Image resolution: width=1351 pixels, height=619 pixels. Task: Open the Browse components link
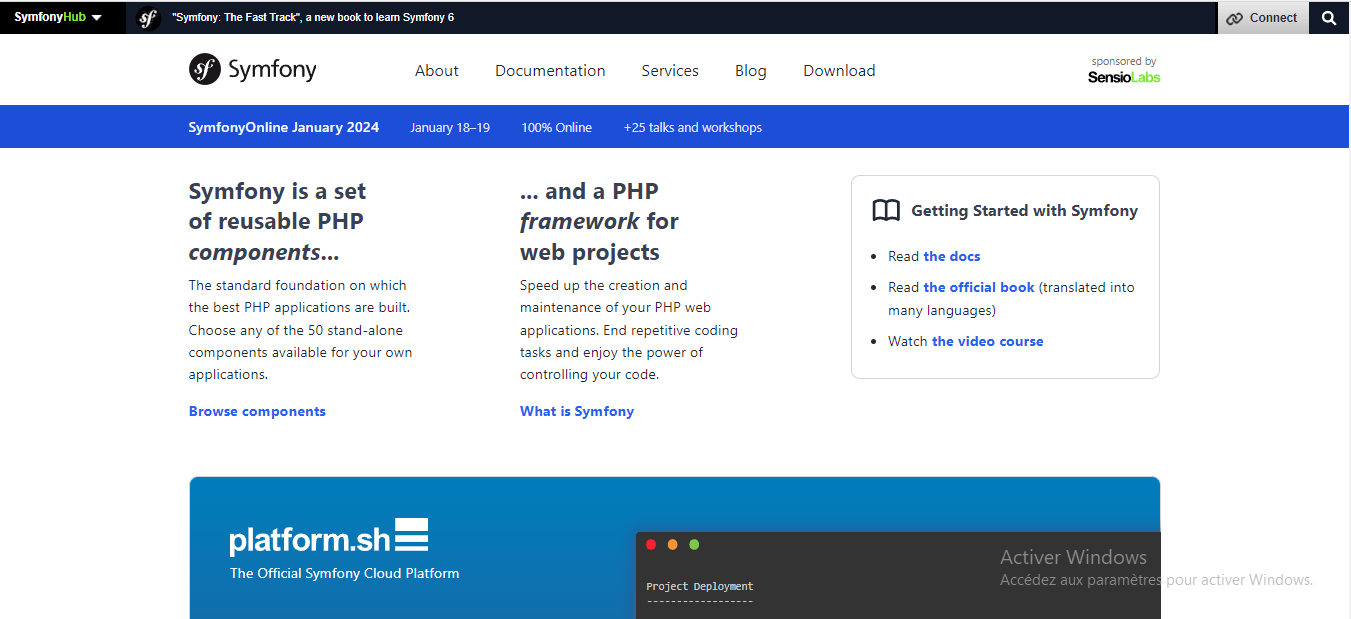[x=257, y=411]
